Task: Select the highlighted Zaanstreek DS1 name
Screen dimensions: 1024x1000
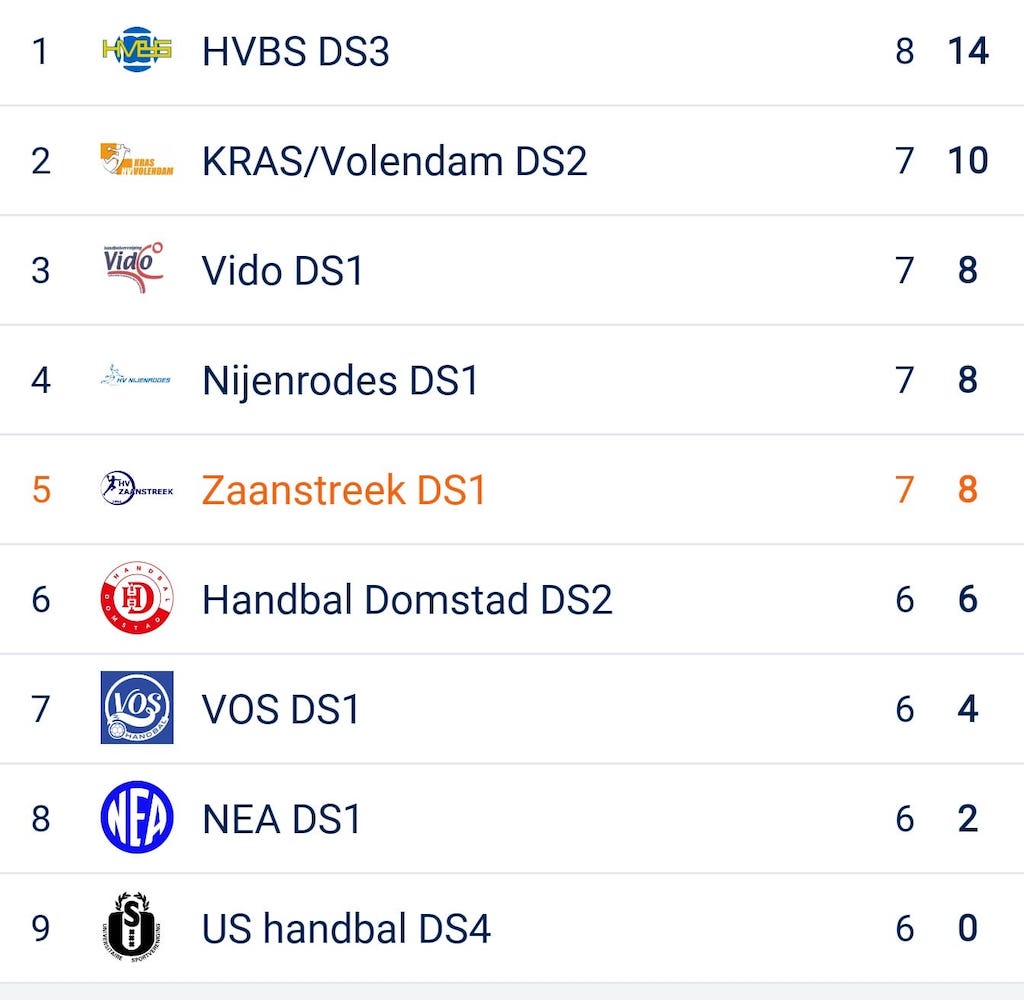Action: click(343, 490)
